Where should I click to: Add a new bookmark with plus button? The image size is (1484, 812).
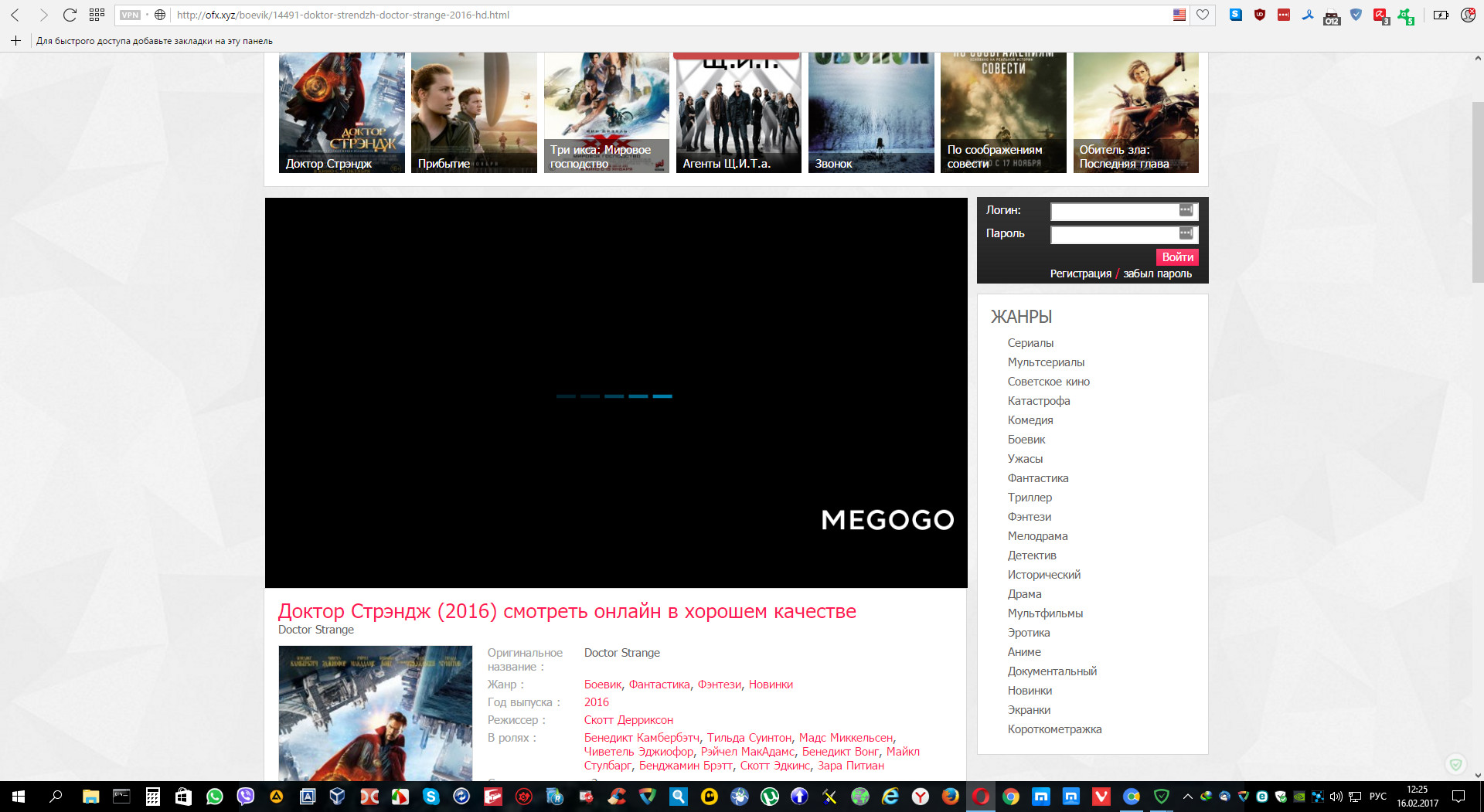click(15, 40)
